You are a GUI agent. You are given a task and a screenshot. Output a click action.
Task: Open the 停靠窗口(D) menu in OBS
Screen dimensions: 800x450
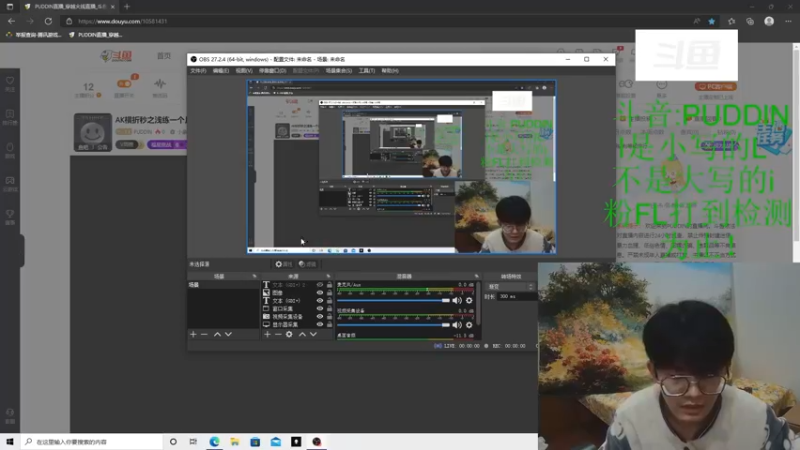(272, 71)
